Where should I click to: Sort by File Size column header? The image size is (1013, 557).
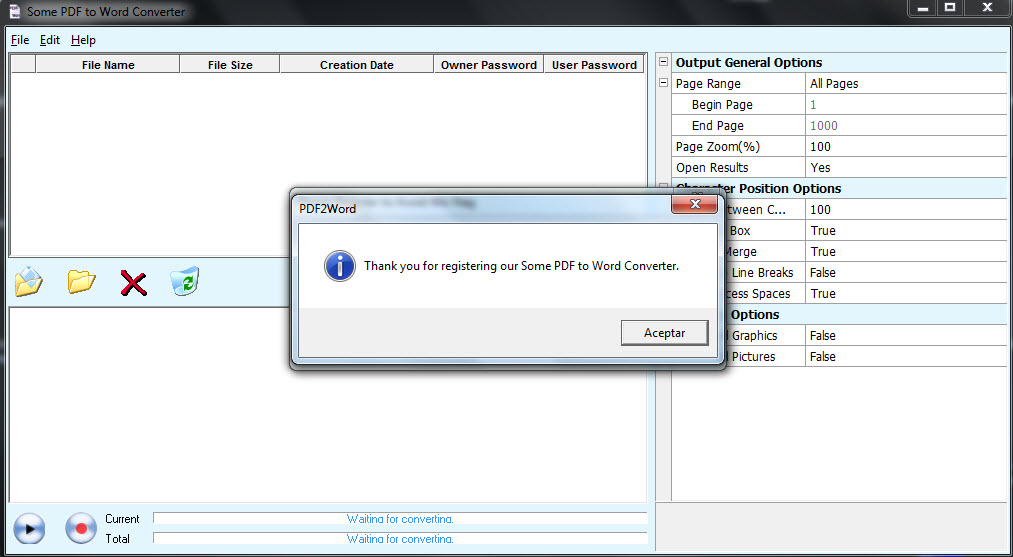click(x=230, y=65)
